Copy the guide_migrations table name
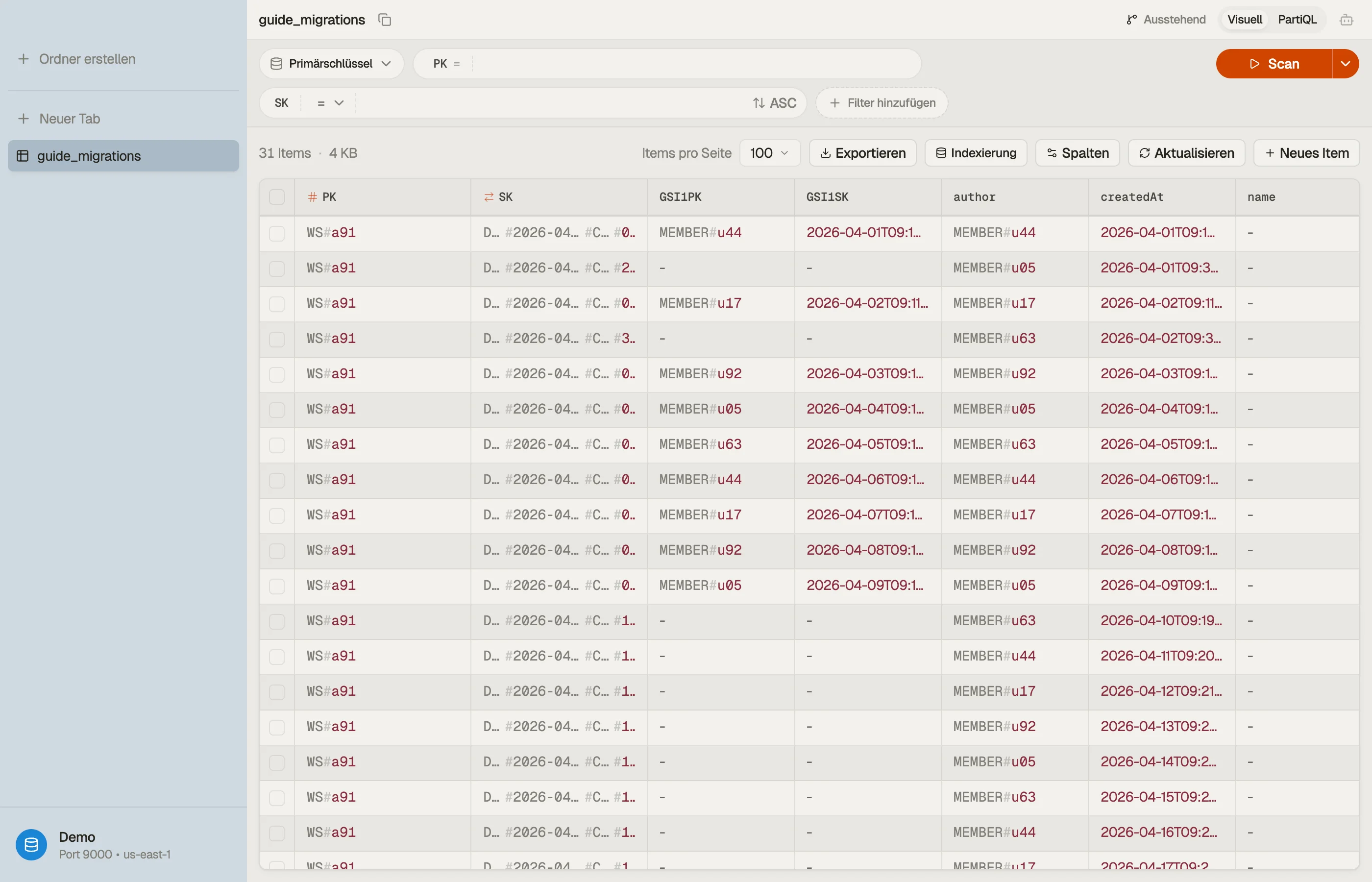Image resolution: width=1372 pixels, height=882 pixels. (x=385, y=20)
